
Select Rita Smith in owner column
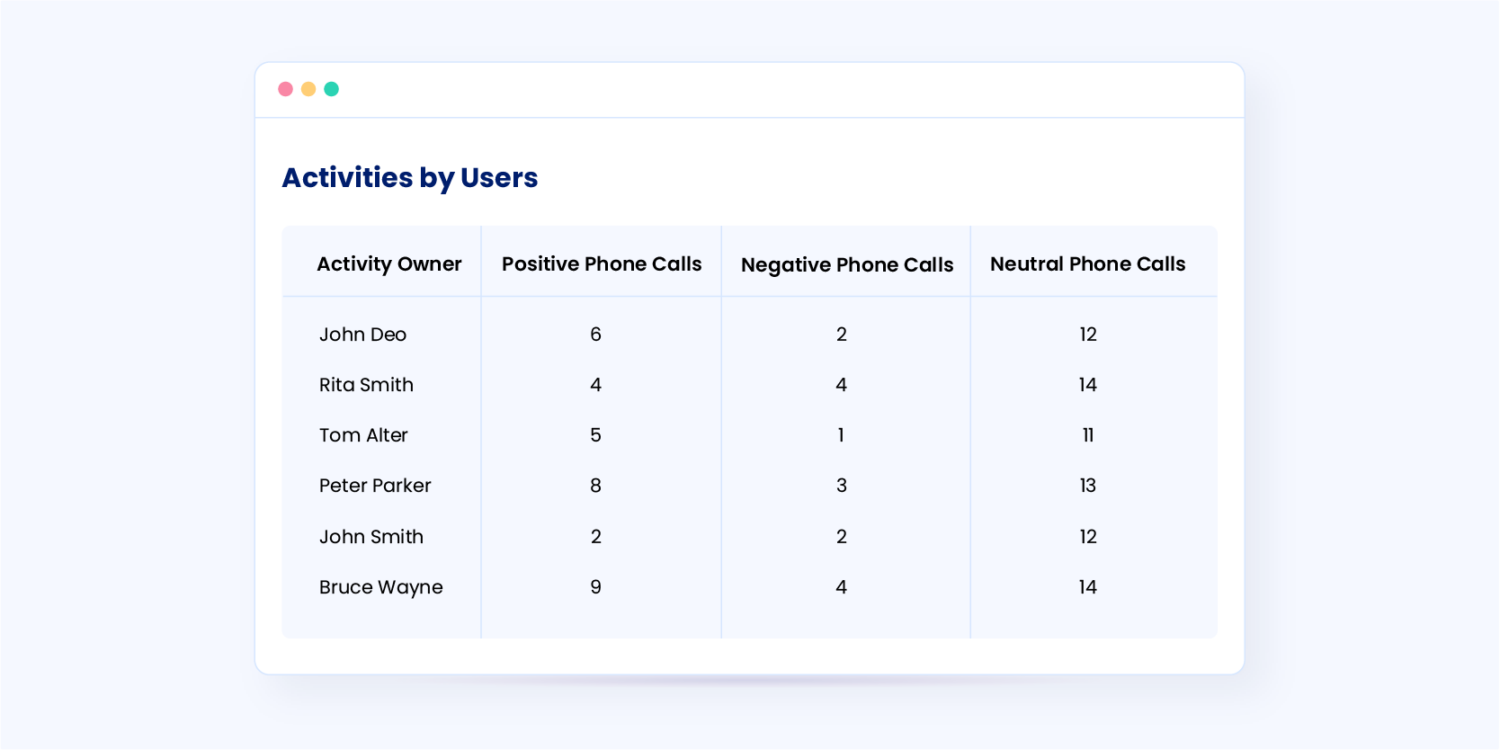[366, 385]
